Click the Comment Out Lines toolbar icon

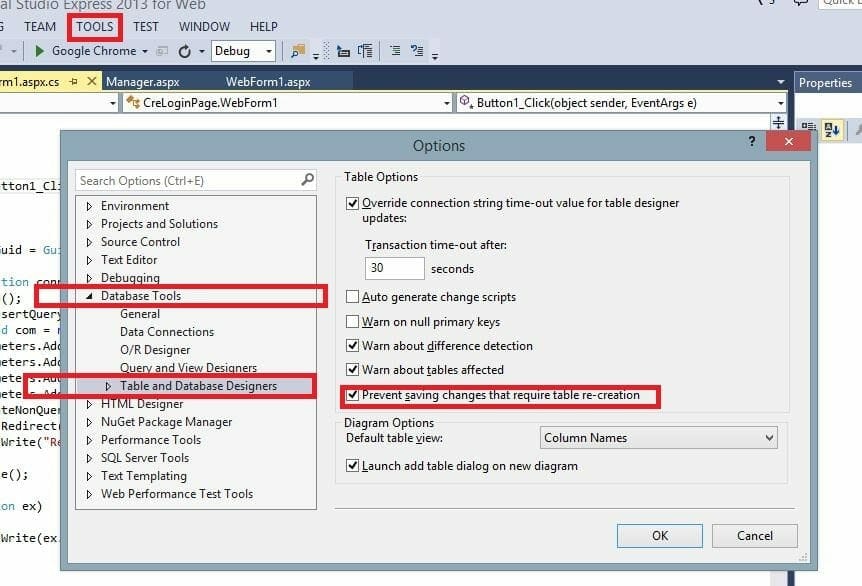click(x=395, y=51)
